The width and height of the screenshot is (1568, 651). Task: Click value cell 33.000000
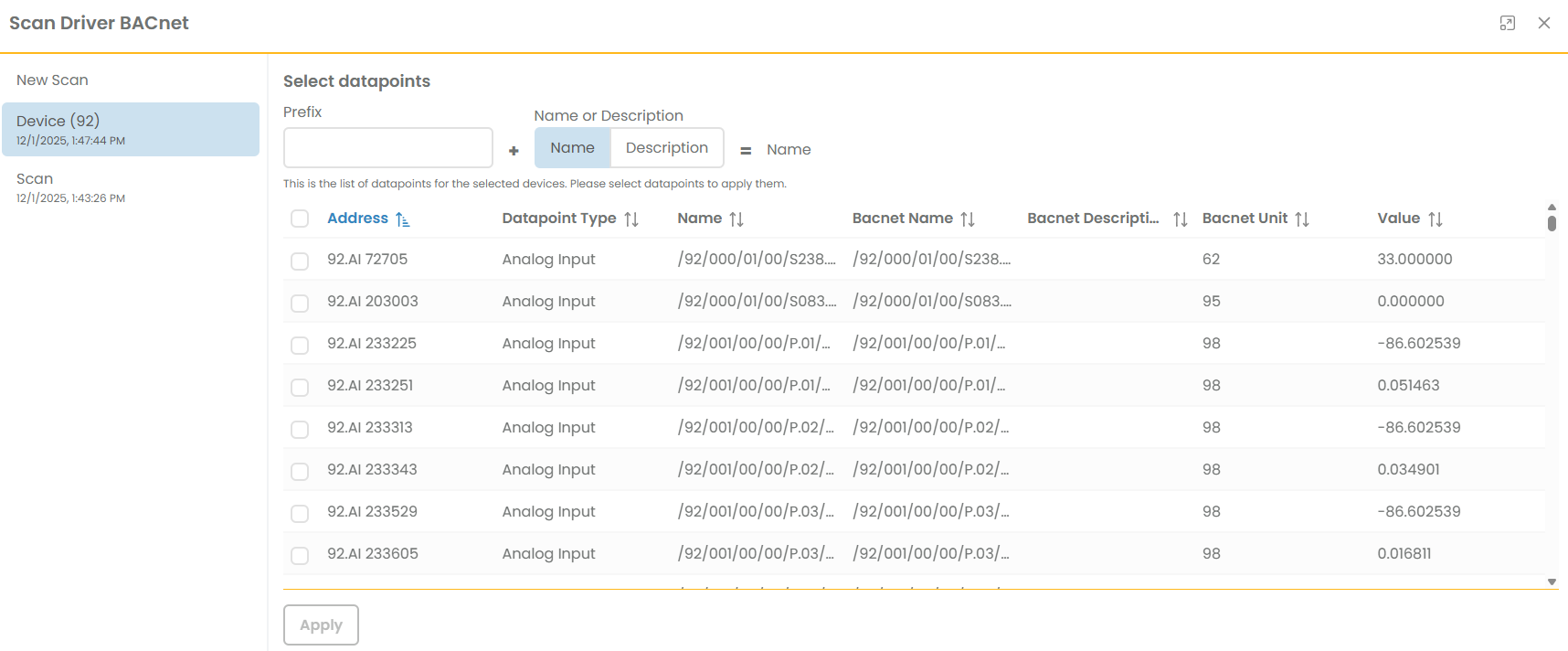pos(1414,260)
